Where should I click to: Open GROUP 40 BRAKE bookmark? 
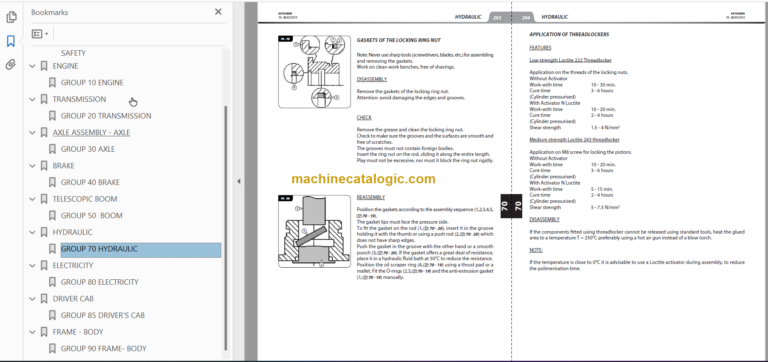click(90, 183)
